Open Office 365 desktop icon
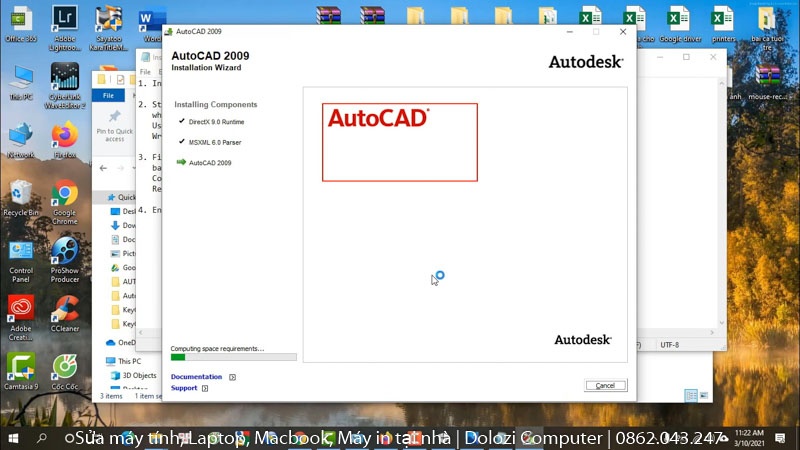Screen dimensions: 800x450 tap(21, 25)
